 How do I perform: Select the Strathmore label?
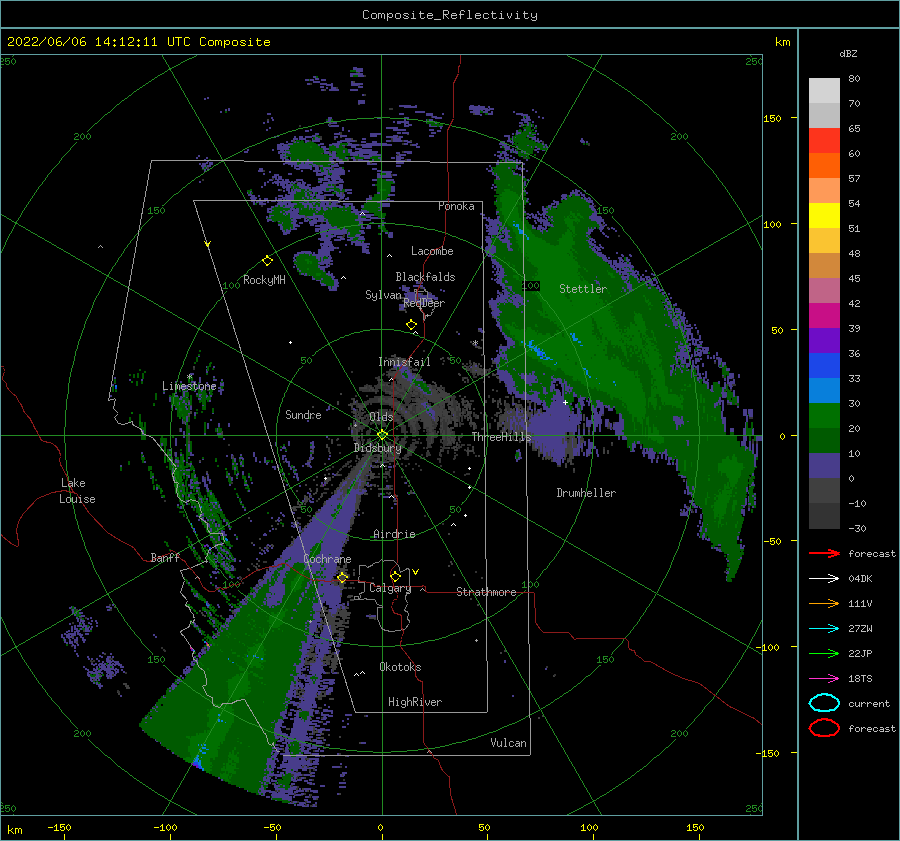486,592
